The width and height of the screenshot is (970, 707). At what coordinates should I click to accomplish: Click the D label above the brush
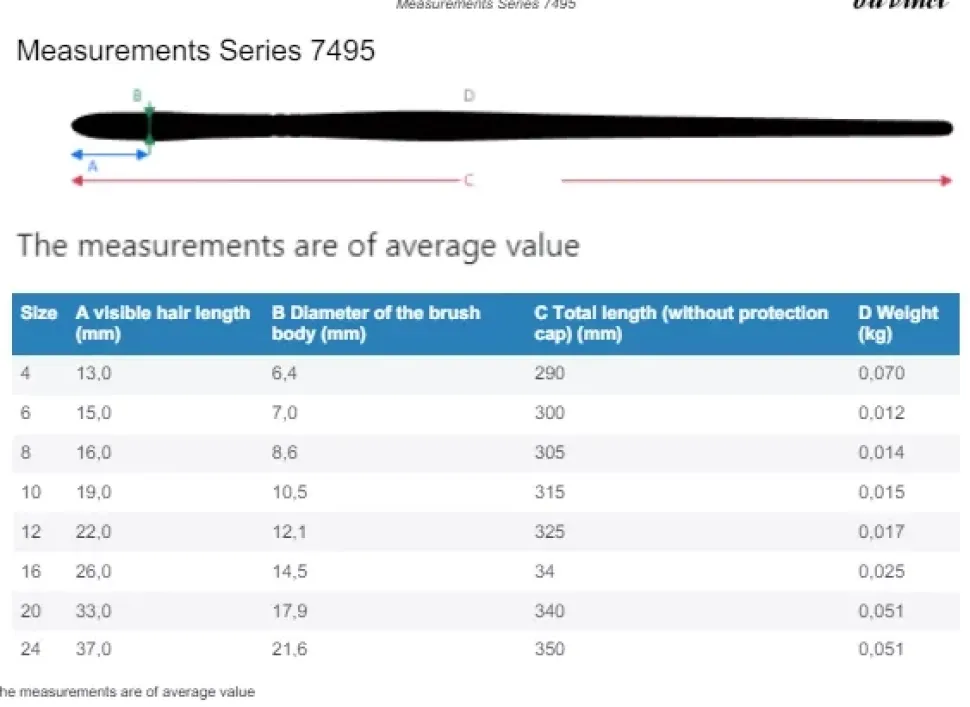[468, 95]
